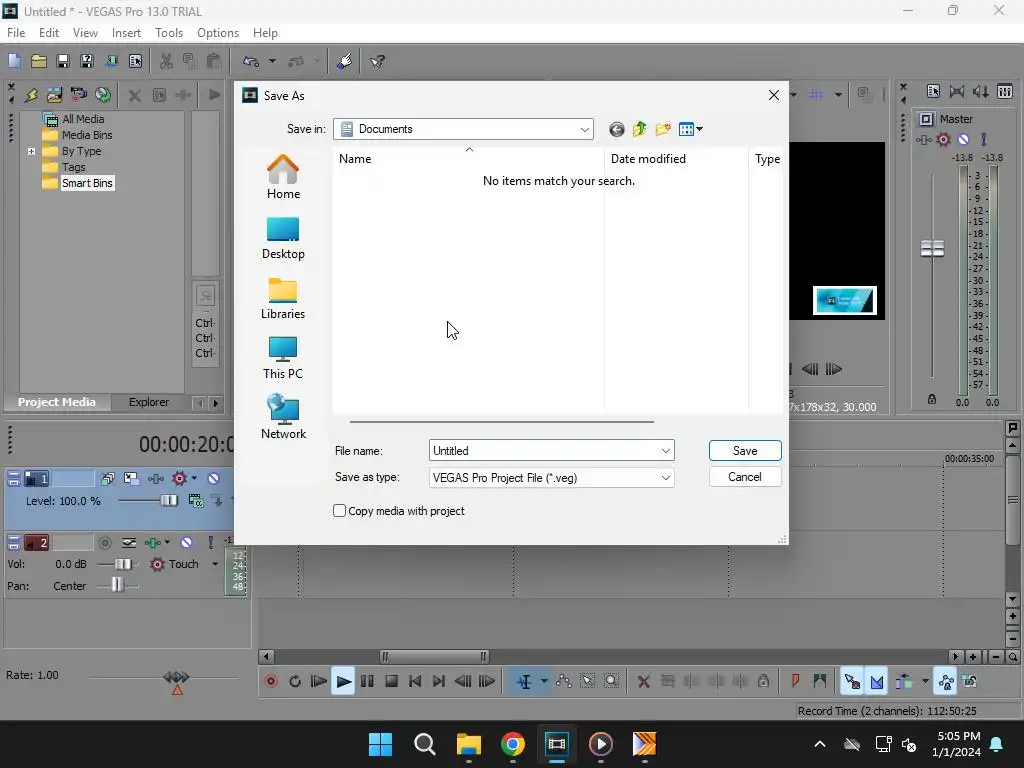Click the Record button in transport bar
The image size is (1024, 768).
(271, 682)
